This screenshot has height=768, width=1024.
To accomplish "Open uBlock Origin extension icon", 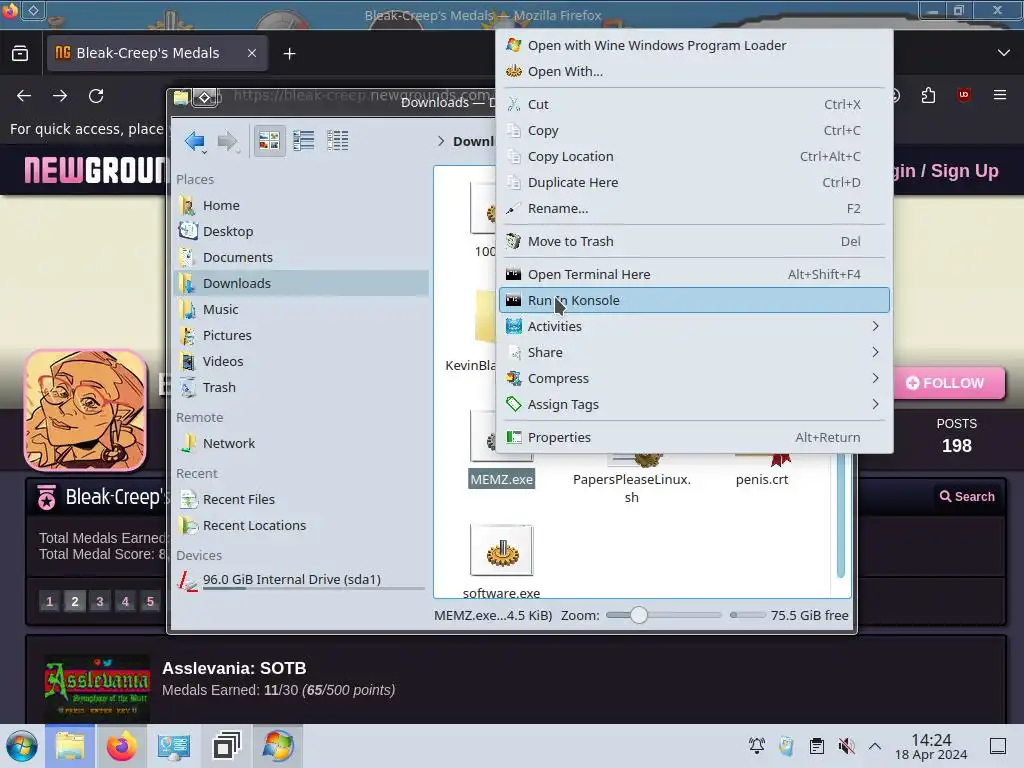I will 964,95.
